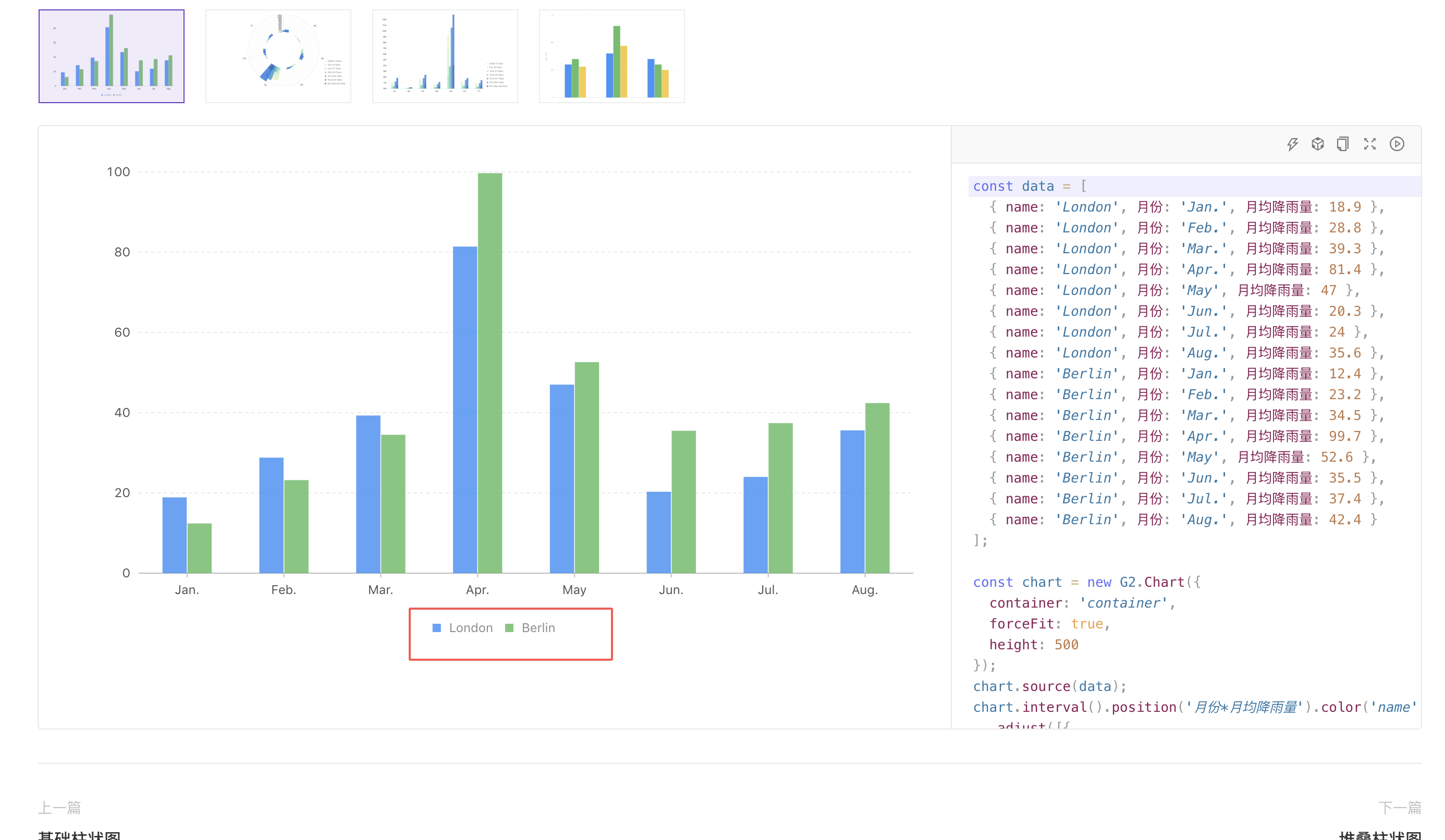Expand the demo to fullscreen

pyautogui.click(x=1369, y=144)
